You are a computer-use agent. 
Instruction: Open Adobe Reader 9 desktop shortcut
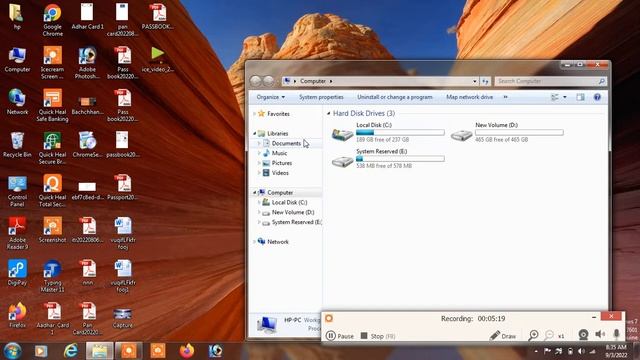coord(17,233)
